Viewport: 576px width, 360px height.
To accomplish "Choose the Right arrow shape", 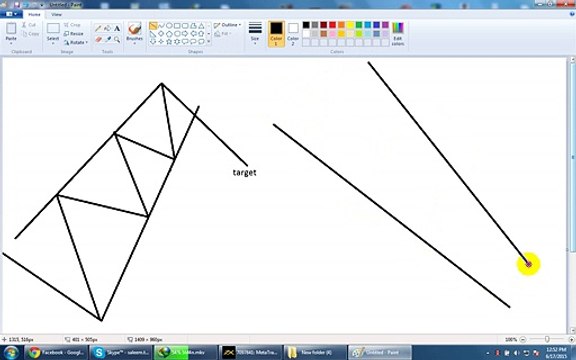I will pos(185,34).
